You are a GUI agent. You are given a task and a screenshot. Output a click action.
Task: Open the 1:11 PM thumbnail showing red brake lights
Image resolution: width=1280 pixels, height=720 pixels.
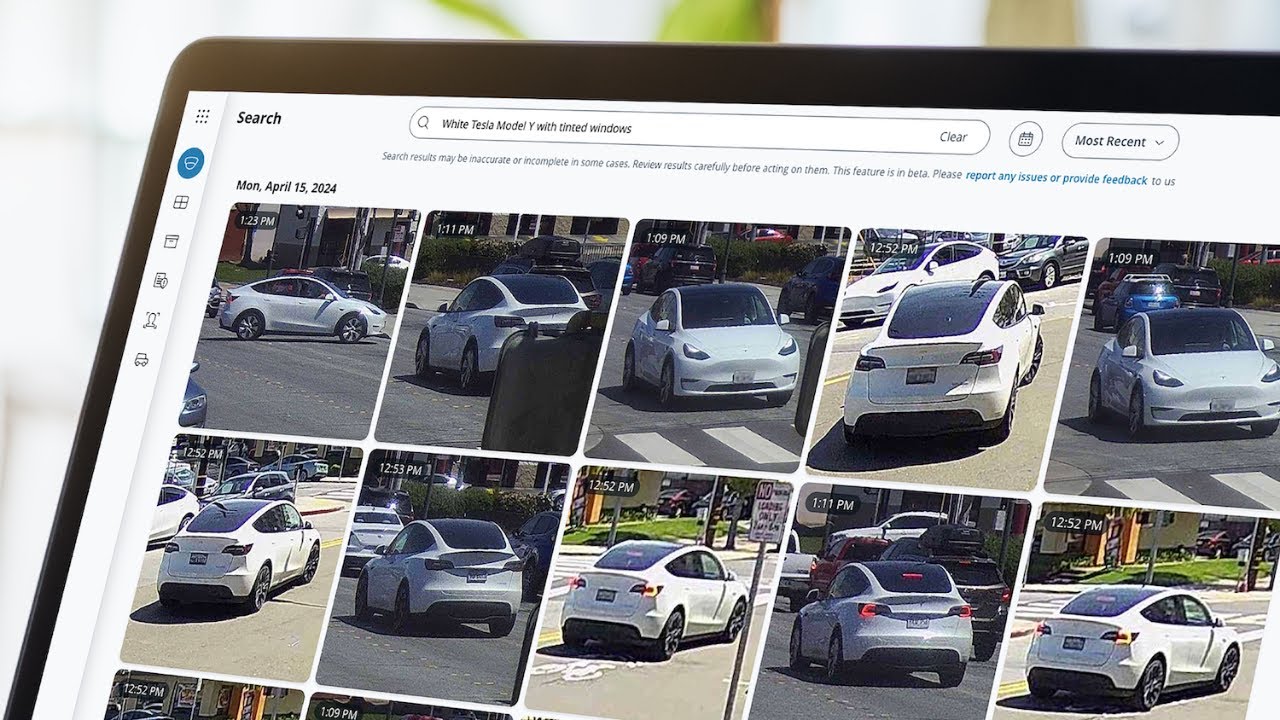click(x=890, y=604)
